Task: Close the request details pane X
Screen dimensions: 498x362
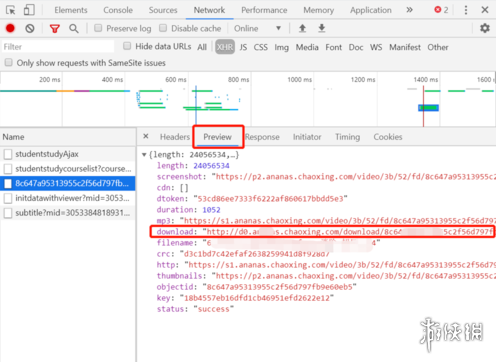Action: coord(146,136)
